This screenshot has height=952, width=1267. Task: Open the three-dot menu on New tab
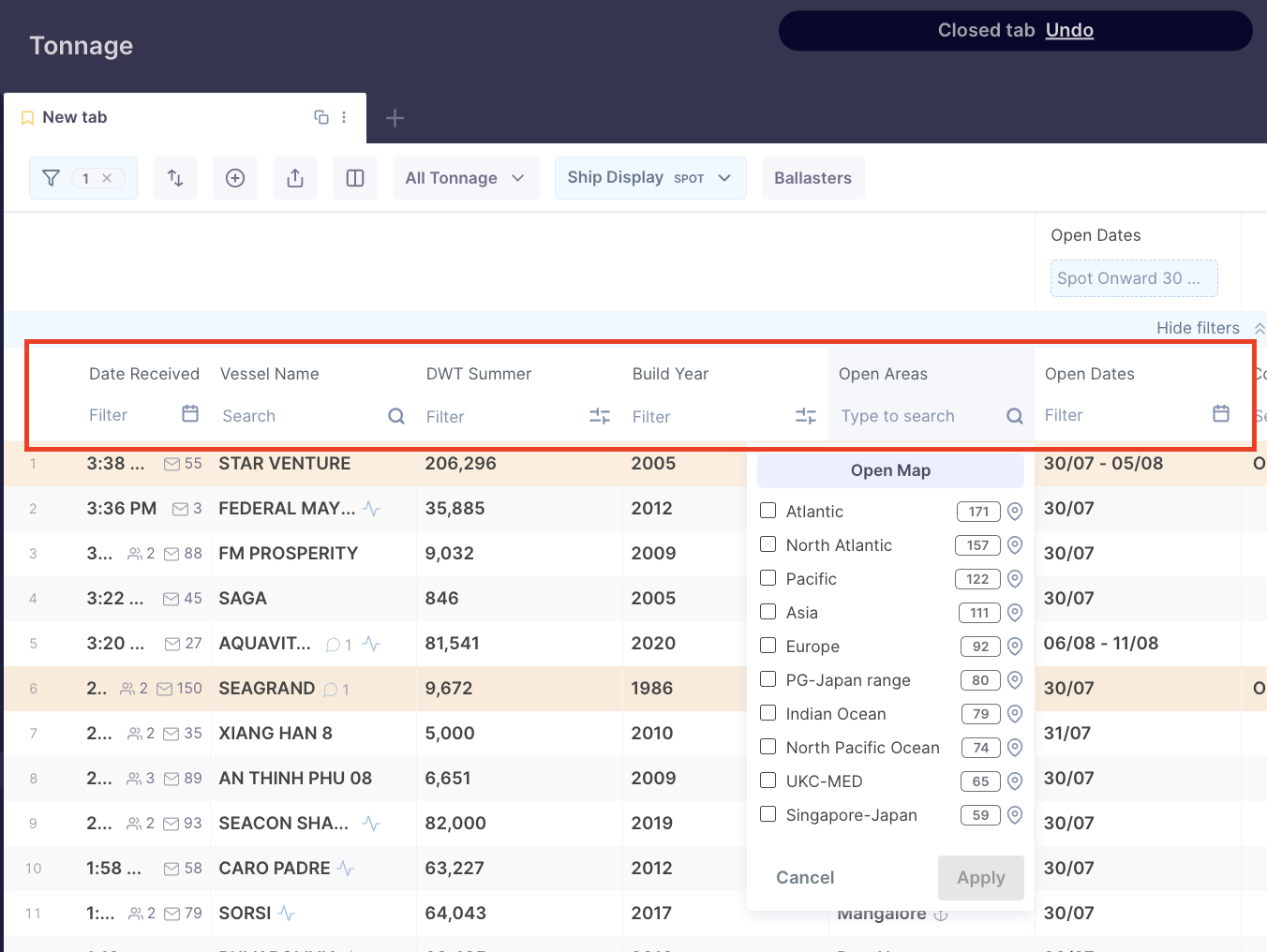[x=344, y=117]
